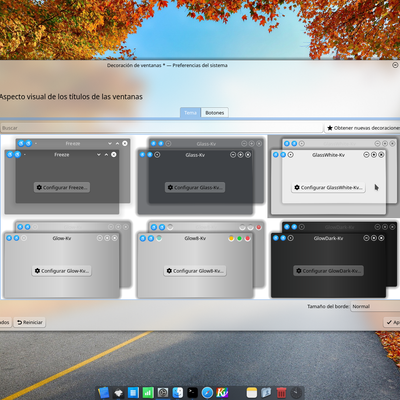
Task: Switch to the Tema tab
Action: (x=190, y=113)
